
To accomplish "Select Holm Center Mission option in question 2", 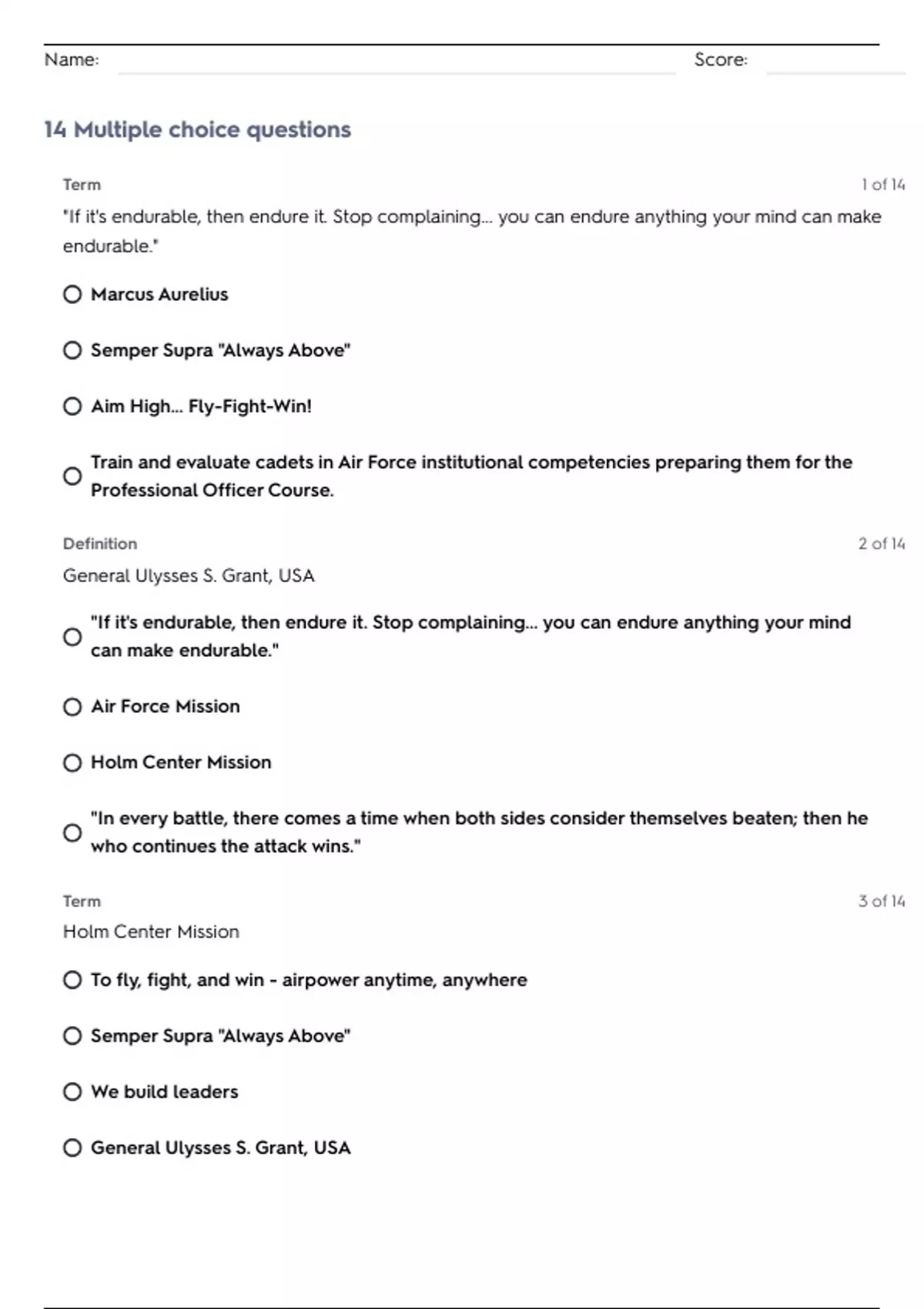I will [x=72, y=763].
